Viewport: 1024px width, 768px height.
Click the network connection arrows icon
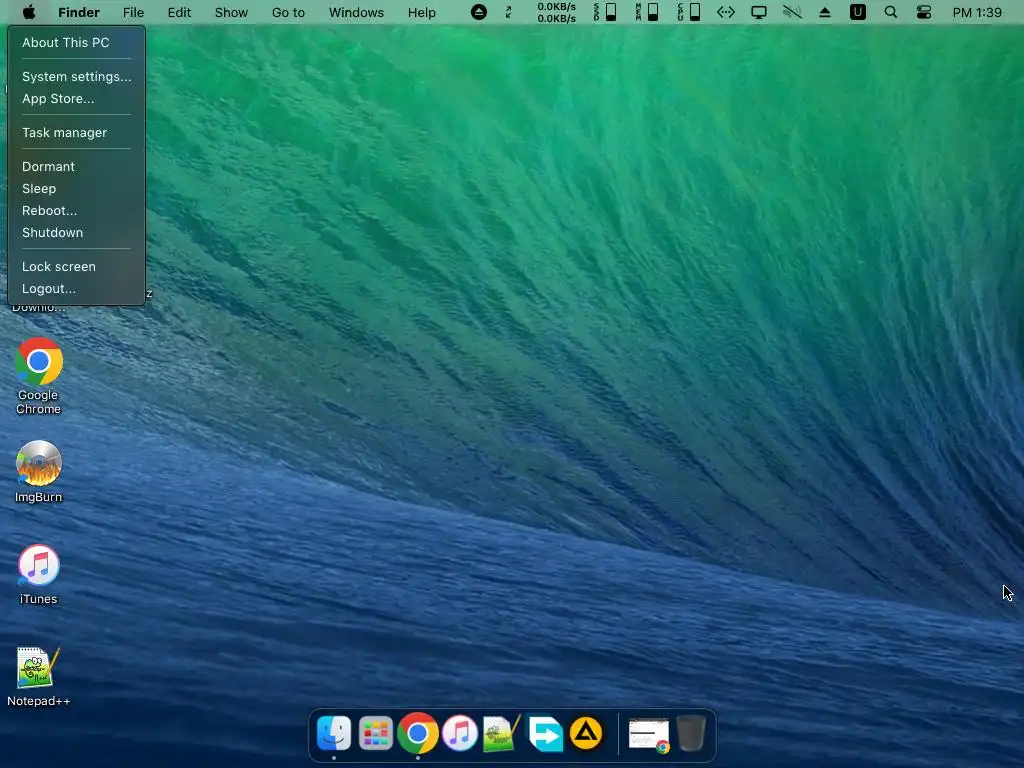(x=726, y=12)
